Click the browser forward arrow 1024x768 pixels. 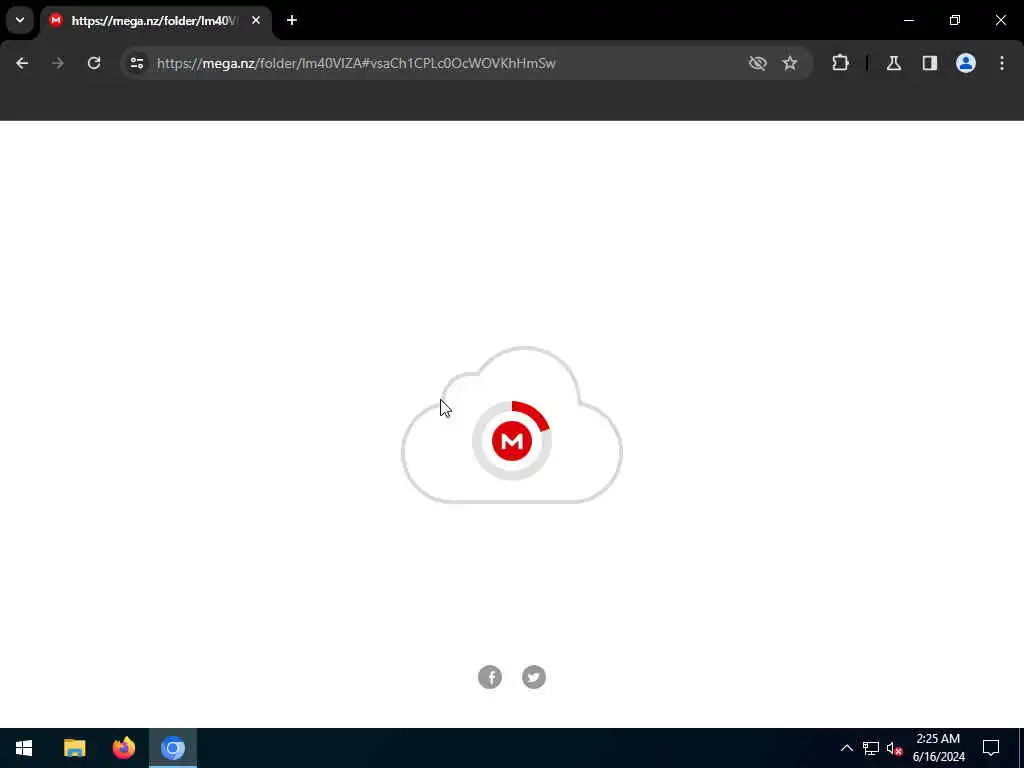[x=58, y=63]
